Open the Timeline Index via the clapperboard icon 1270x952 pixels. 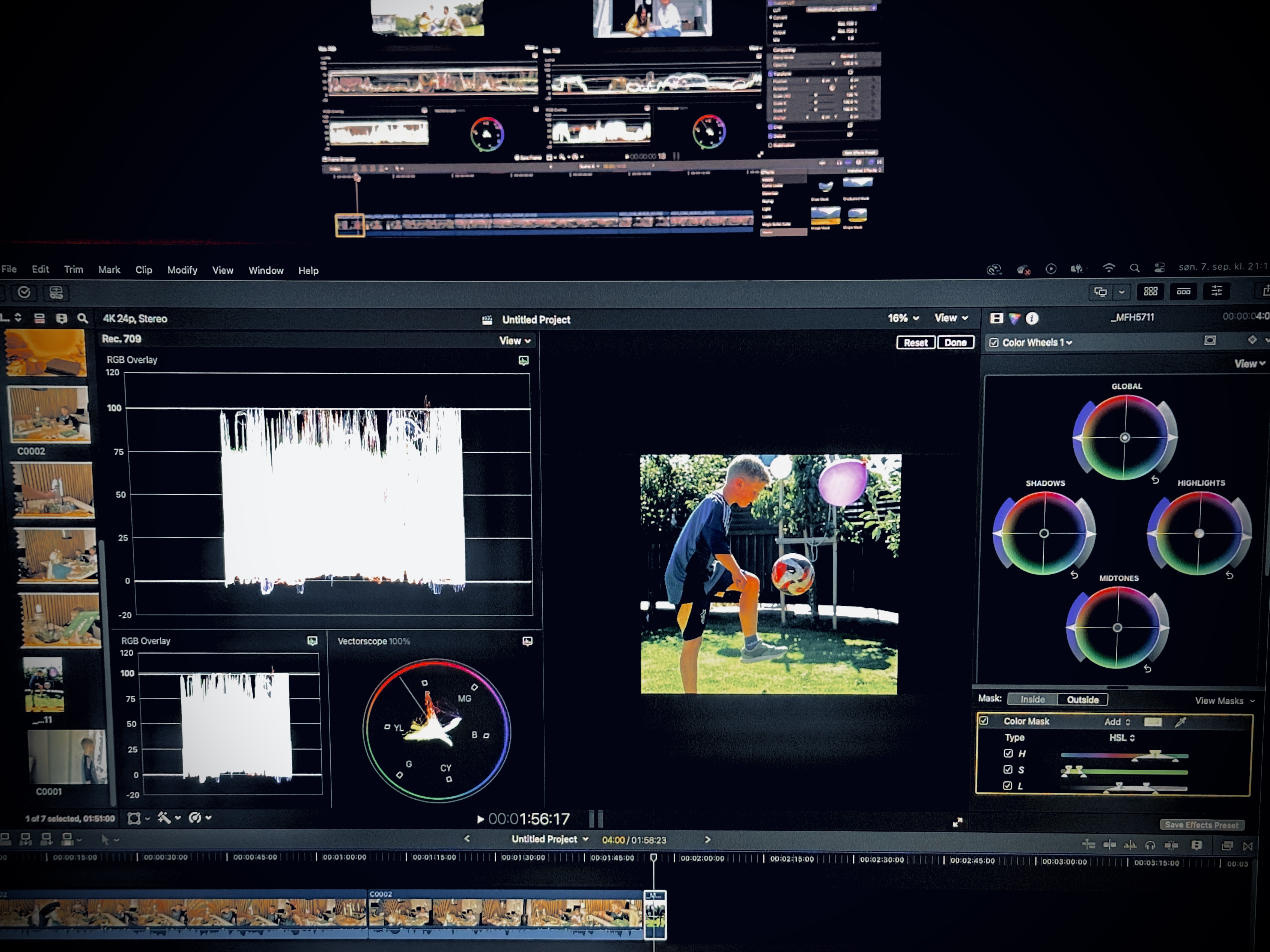(x=1196, y=846)
